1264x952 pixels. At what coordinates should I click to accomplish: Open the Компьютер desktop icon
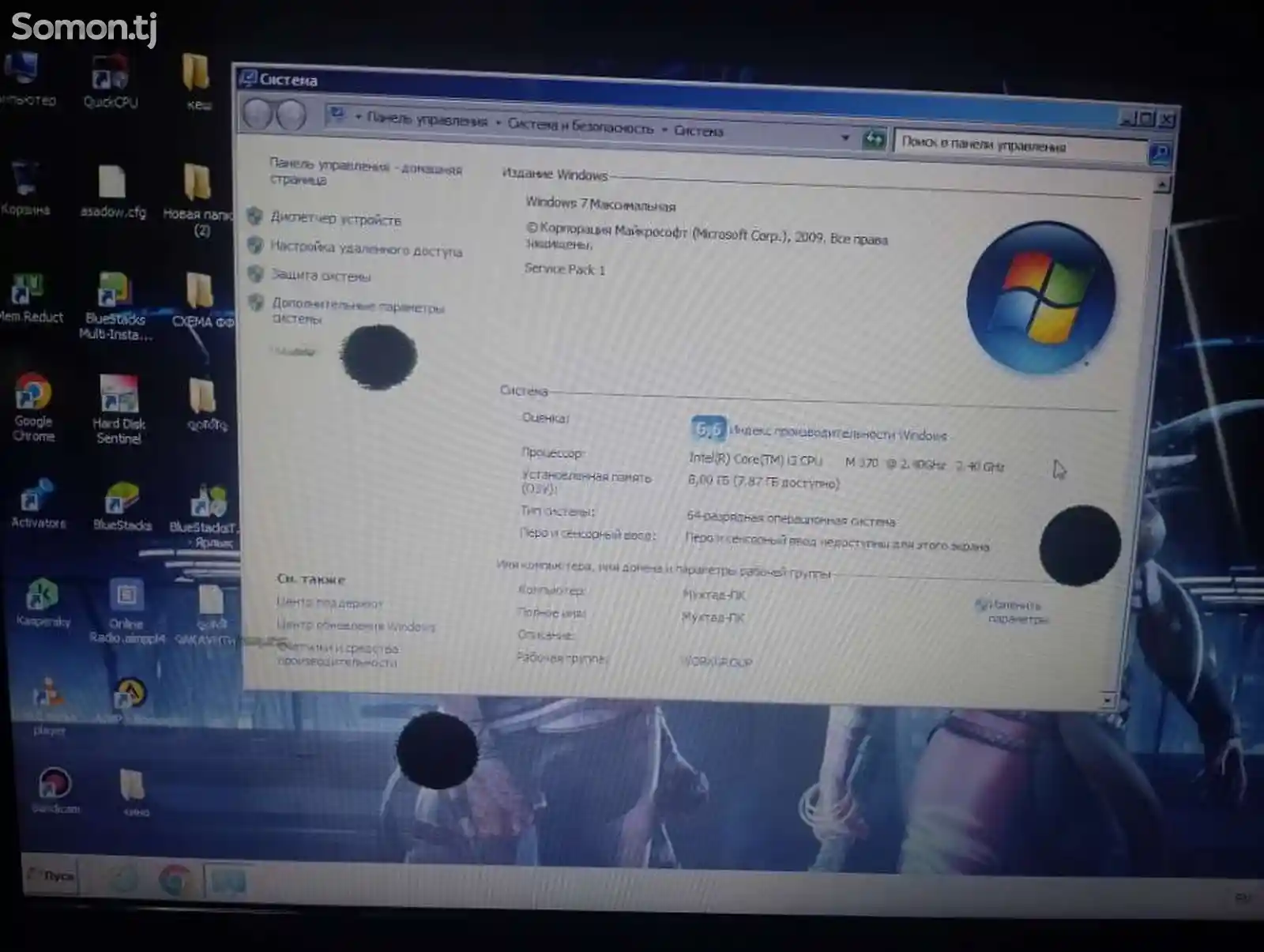point(25,79)
